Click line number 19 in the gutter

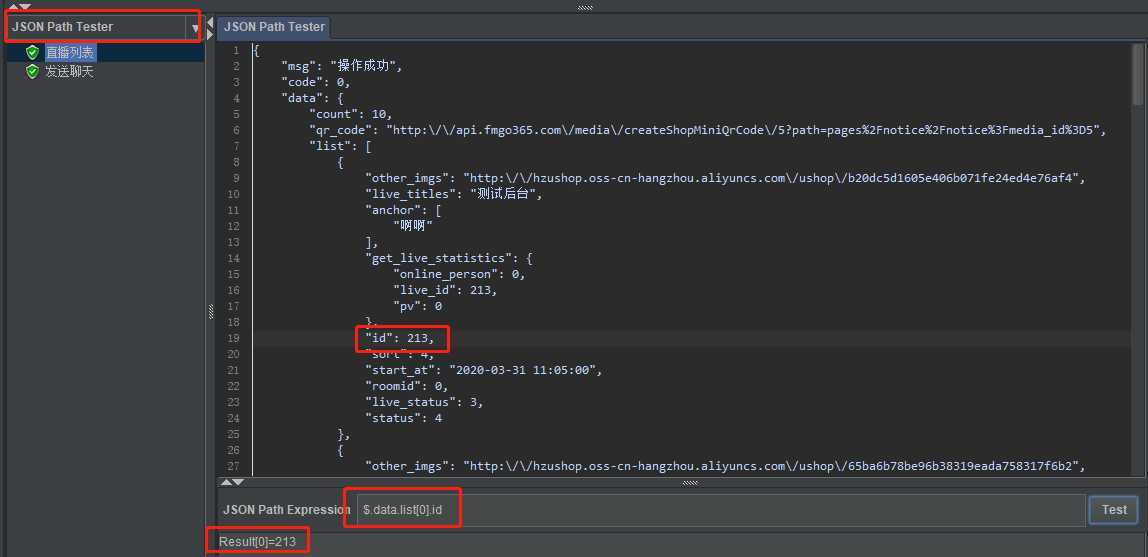pos(234,338)
